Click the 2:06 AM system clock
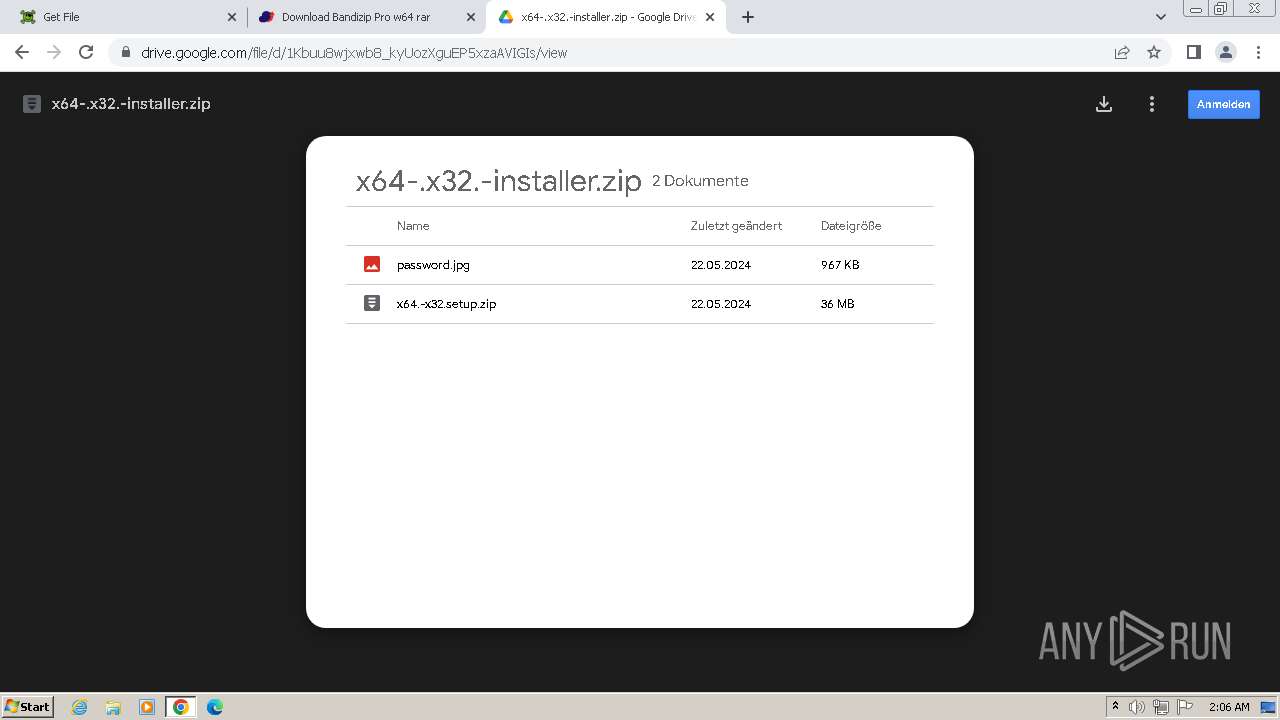Image resolution: width=1280 pixels, height=720 pixels. tap(1229, 707)
